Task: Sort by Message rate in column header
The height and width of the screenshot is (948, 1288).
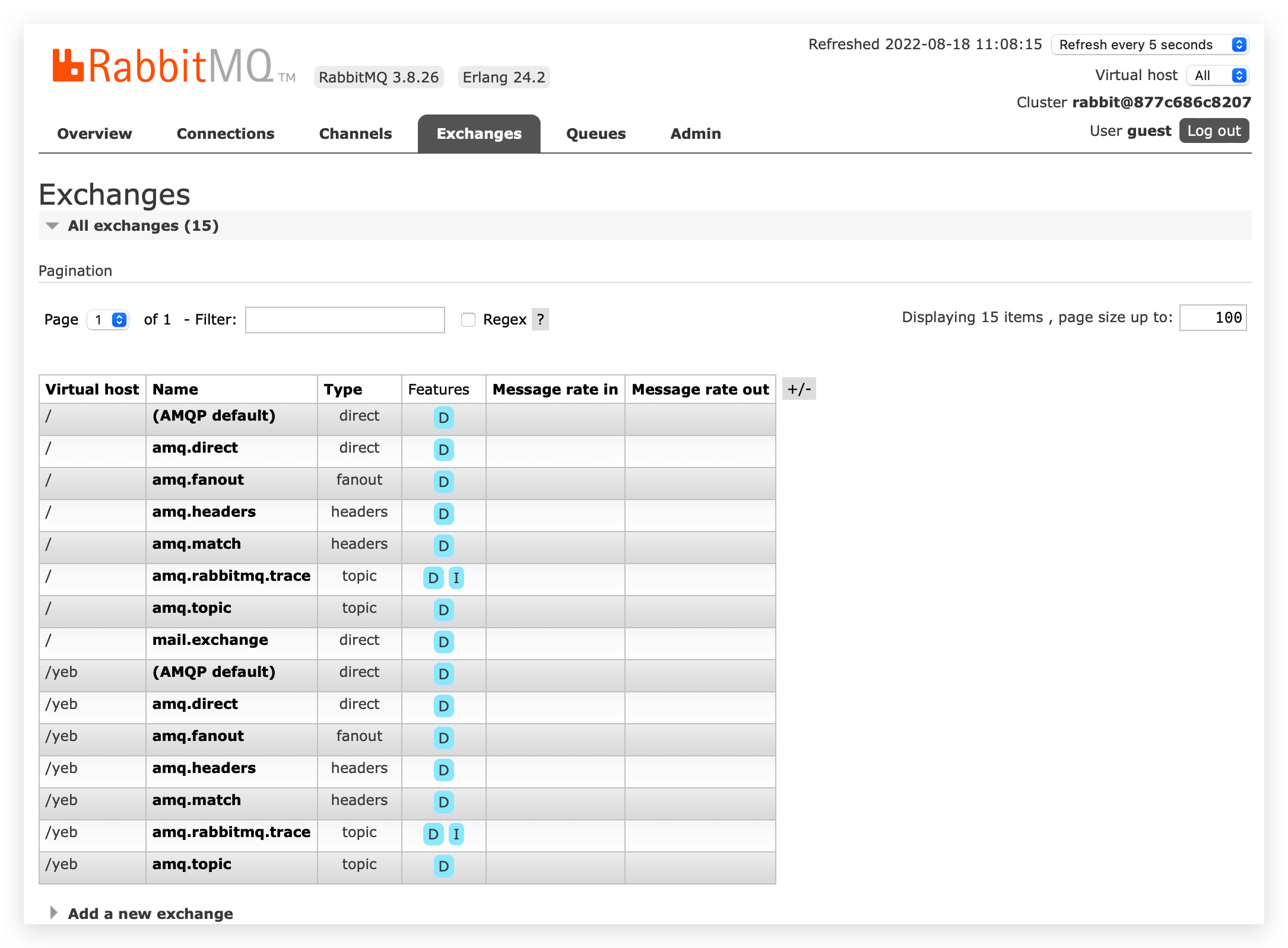Action: (x=555, y=389)
